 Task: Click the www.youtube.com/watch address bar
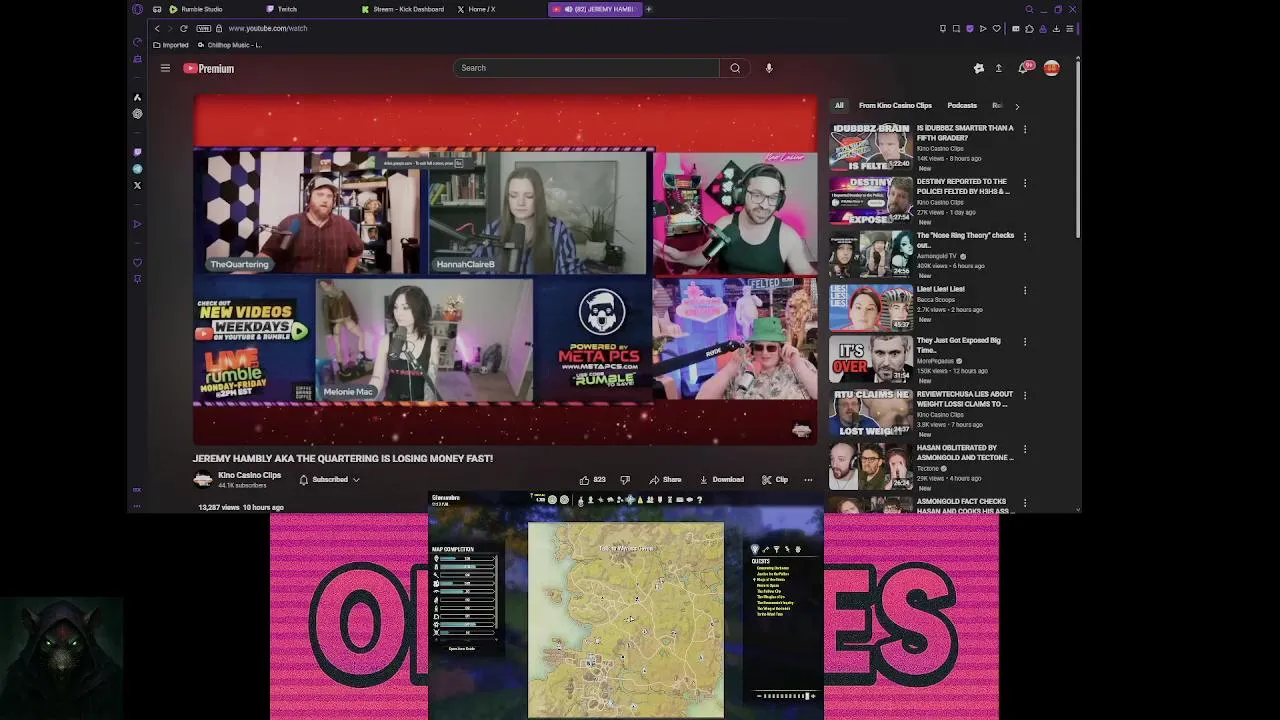(x=267, y=28)
